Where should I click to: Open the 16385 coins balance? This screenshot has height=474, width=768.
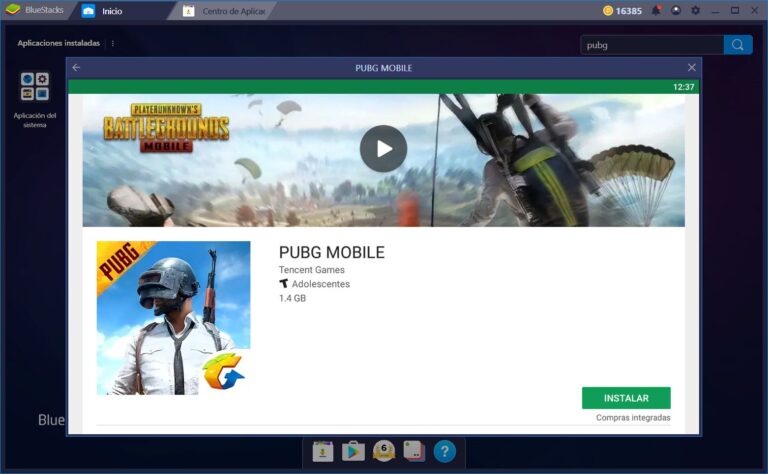[x=622, y=11]
